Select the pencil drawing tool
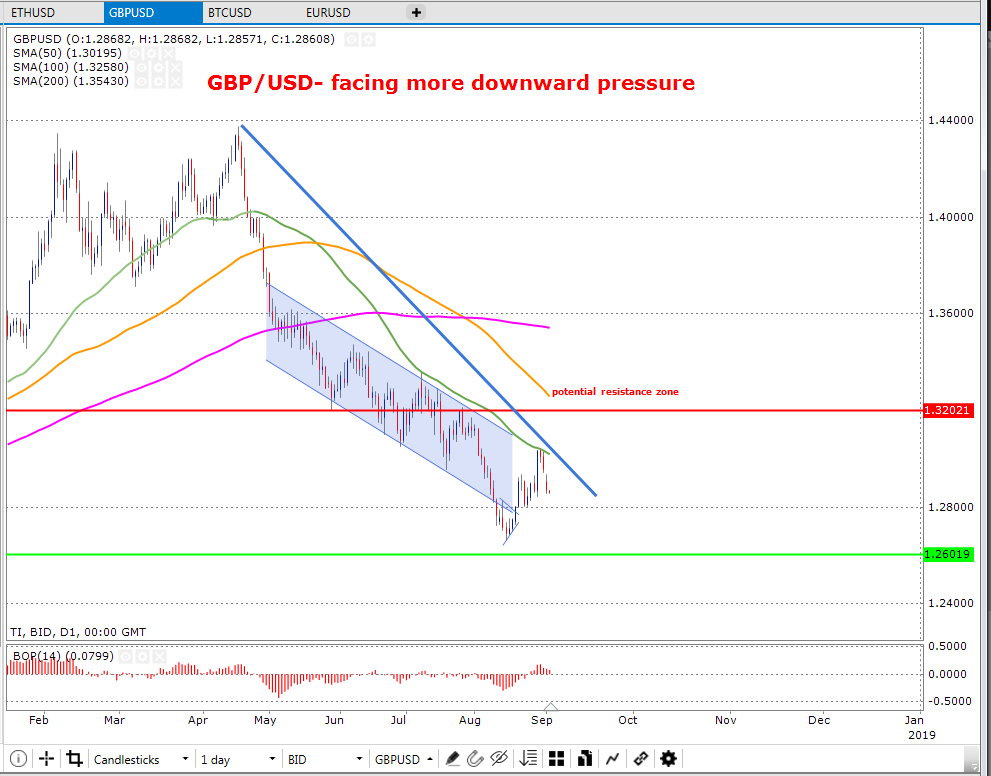 pos(452,759)
